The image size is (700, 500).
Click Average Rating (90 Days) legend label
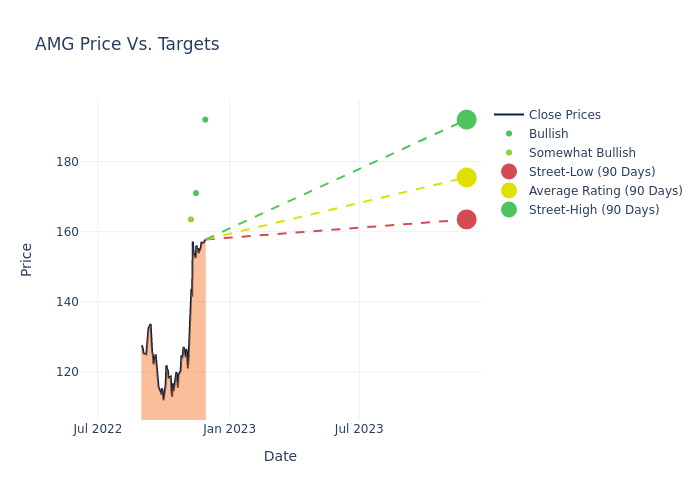click(605, 191)
